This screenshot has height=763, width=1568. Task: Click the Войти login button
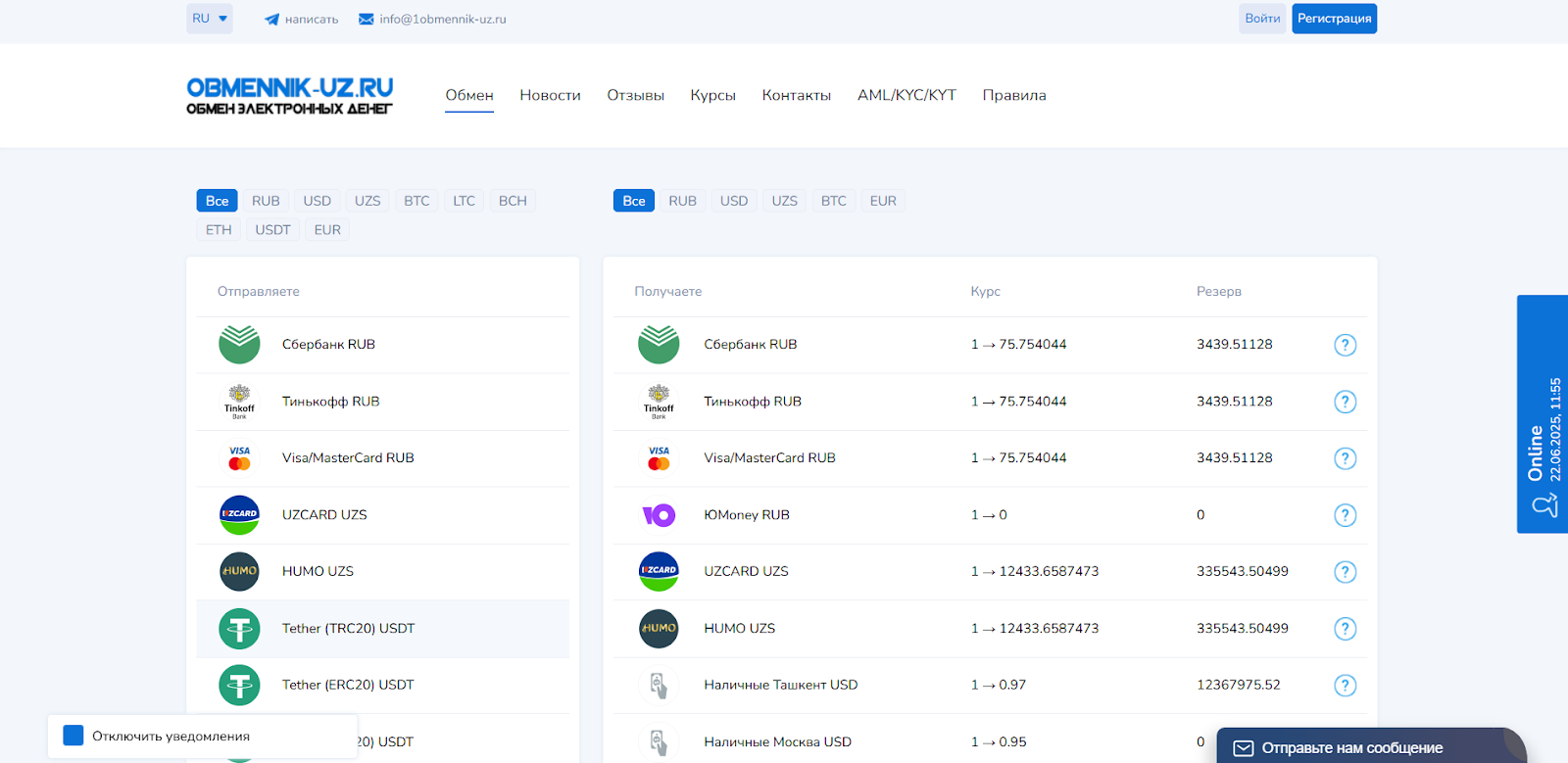tap(1262, 19)
